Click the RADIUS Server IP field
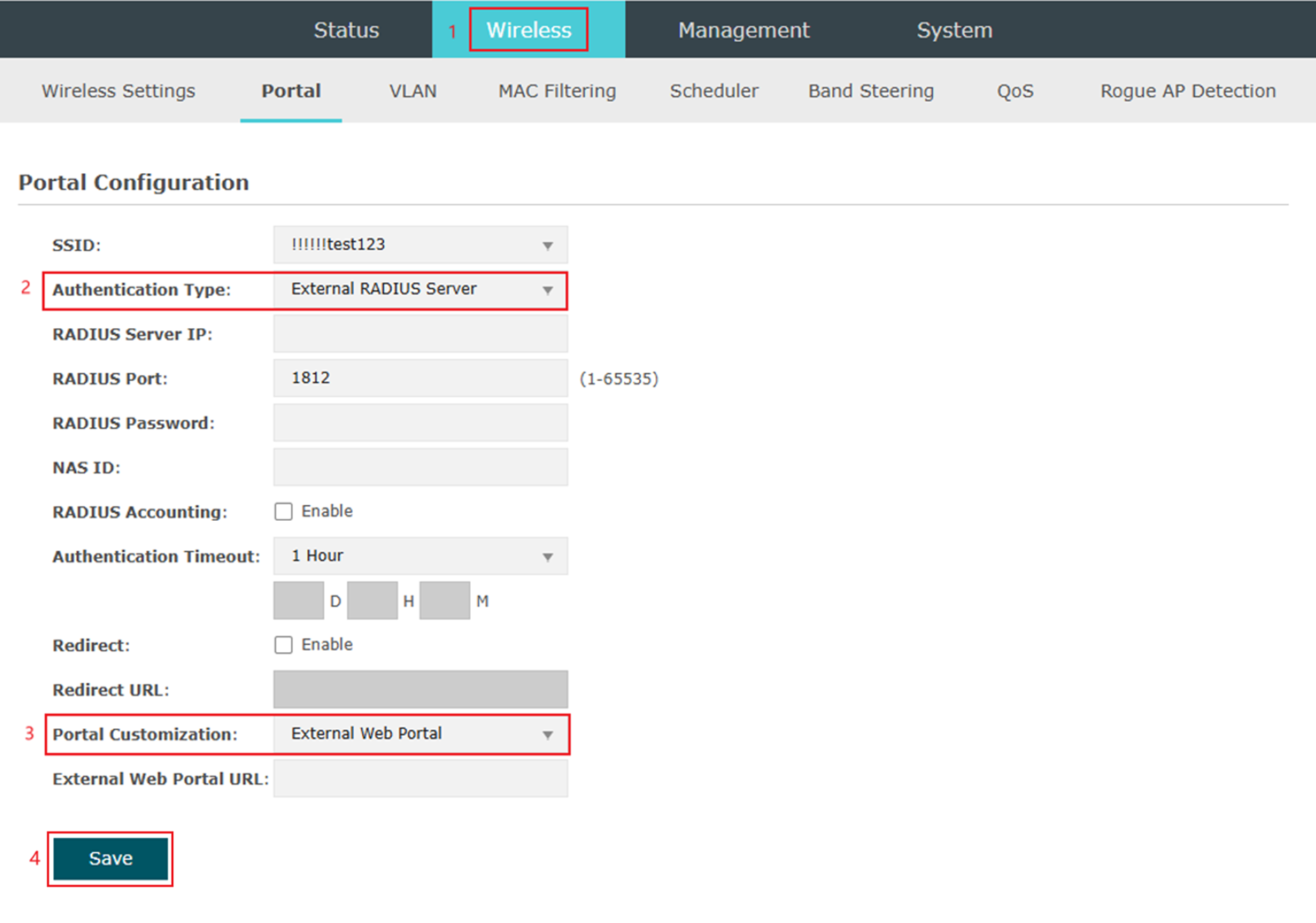The image size is (1316, 923). coord(420,334)
